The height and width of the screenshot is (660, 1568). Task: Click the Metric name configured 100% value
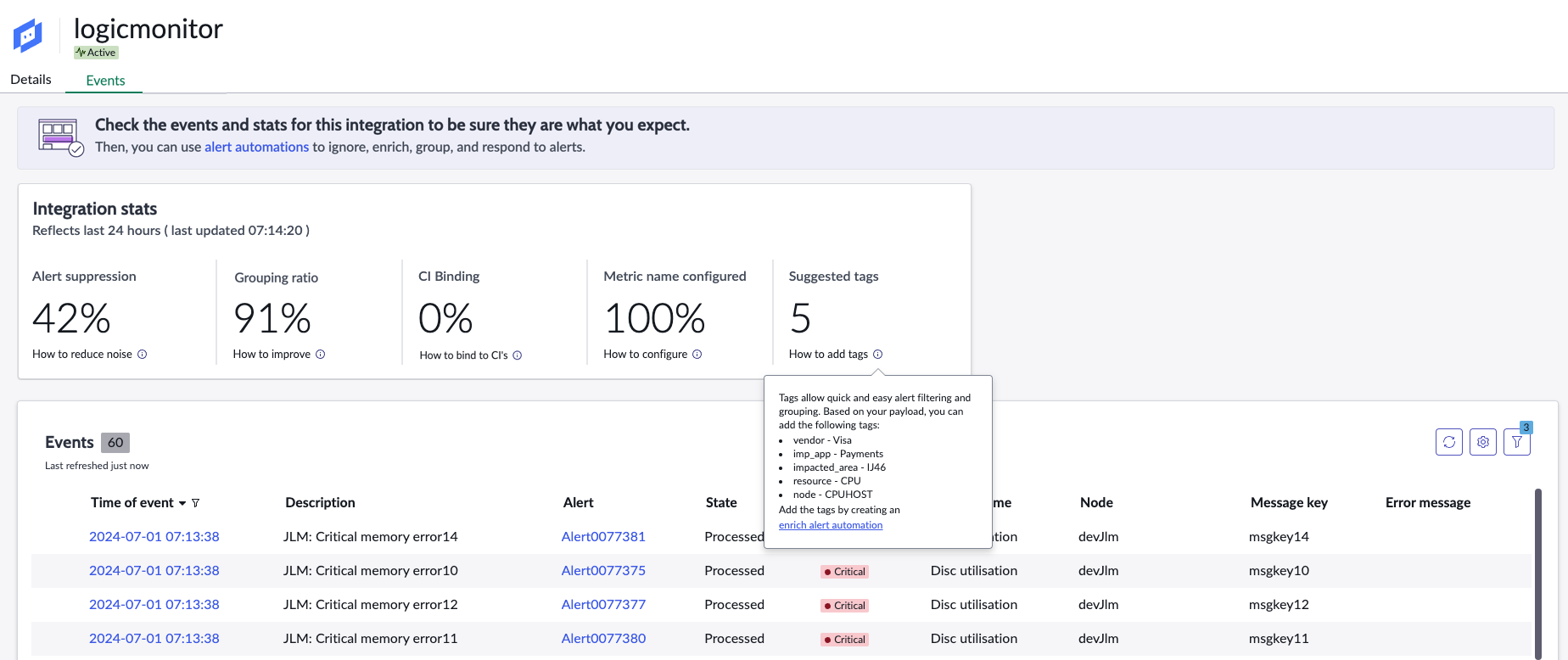pos(655,319)
